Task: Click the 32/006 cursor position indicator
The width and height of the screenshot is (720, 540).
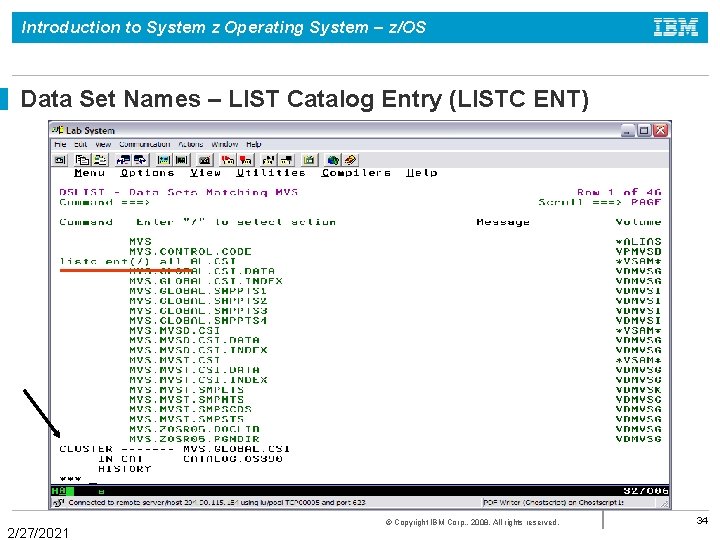Action: (x=645, y=491)
